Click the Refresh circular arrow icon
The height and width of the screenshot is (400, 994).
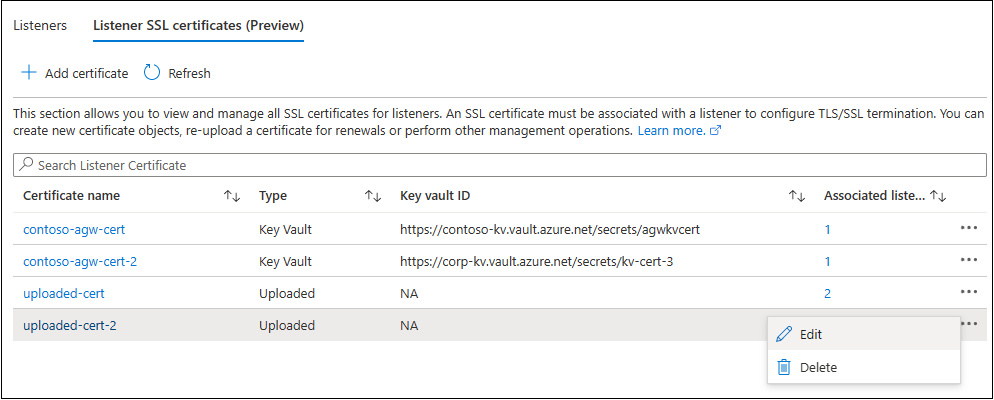click(152, 73)
